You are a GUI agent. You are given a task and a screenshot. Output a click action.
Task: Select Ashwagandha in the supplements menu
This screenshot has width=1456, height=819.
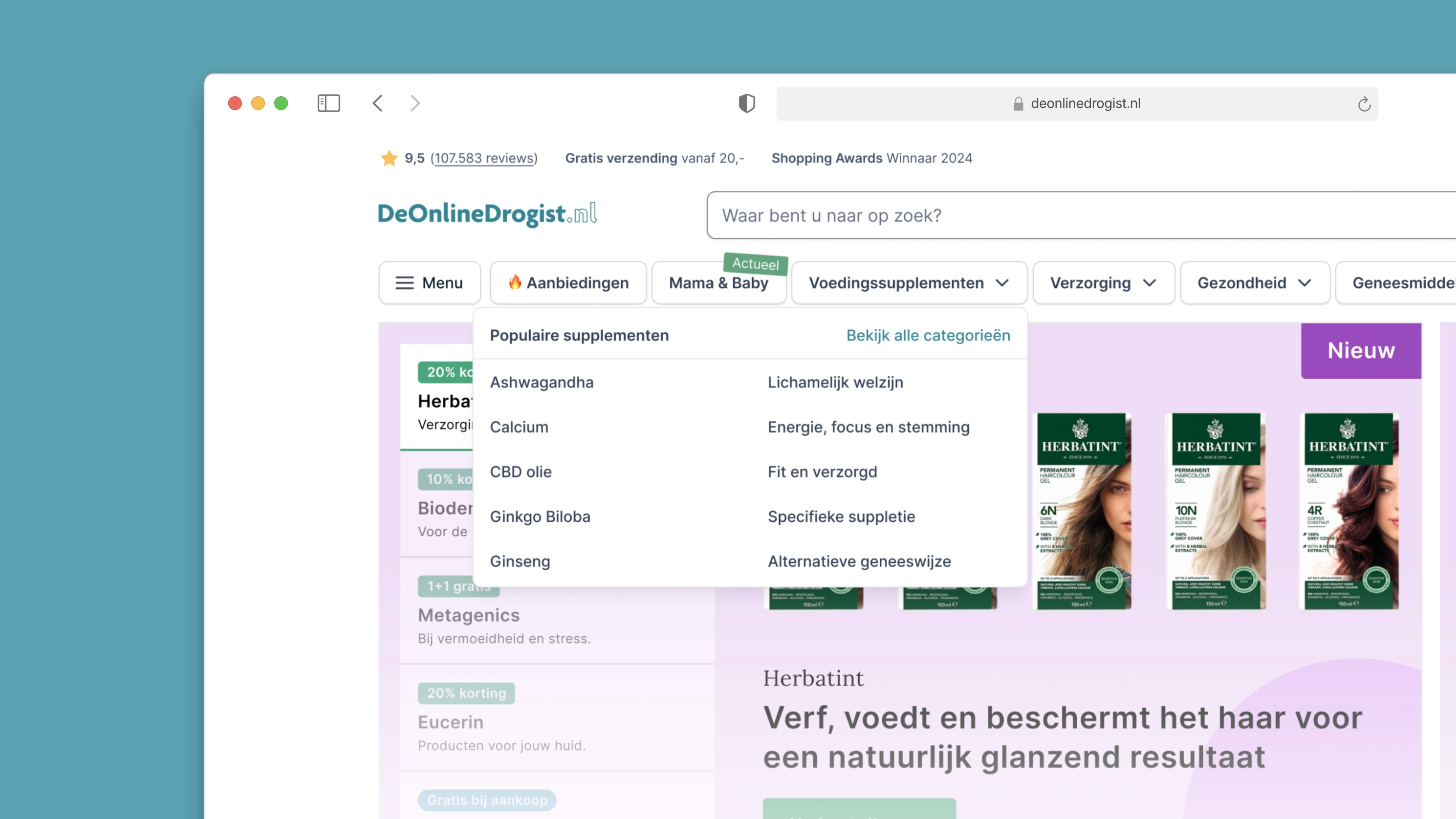coord(541,382)
